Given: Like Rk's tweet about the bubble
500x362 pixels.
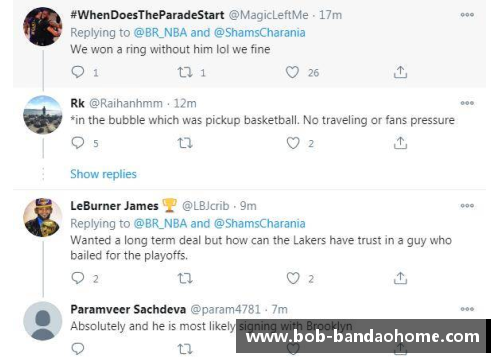Looking at the screenshot, I should 293,143.
